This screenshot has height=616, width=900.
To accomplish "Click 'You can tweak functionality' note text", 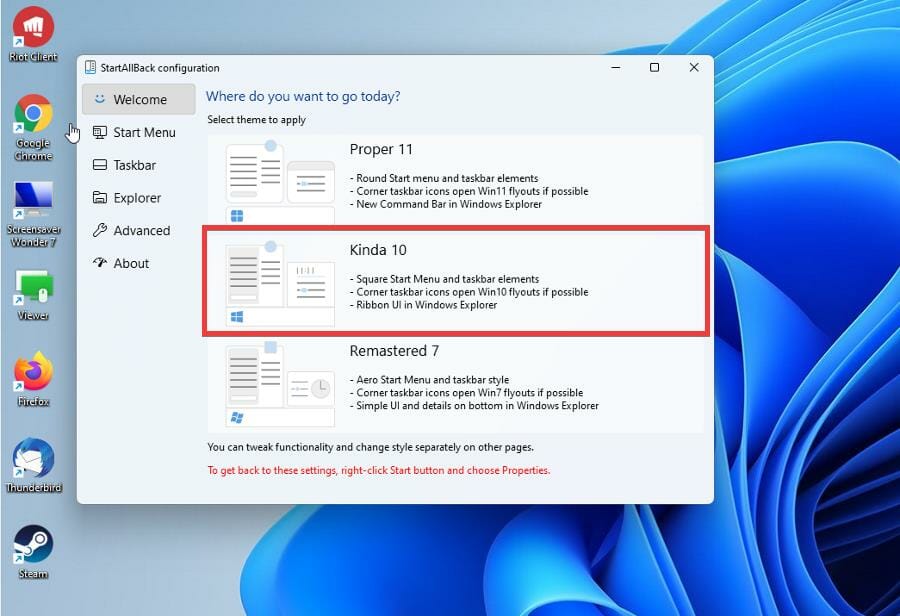I will (370, 447).
